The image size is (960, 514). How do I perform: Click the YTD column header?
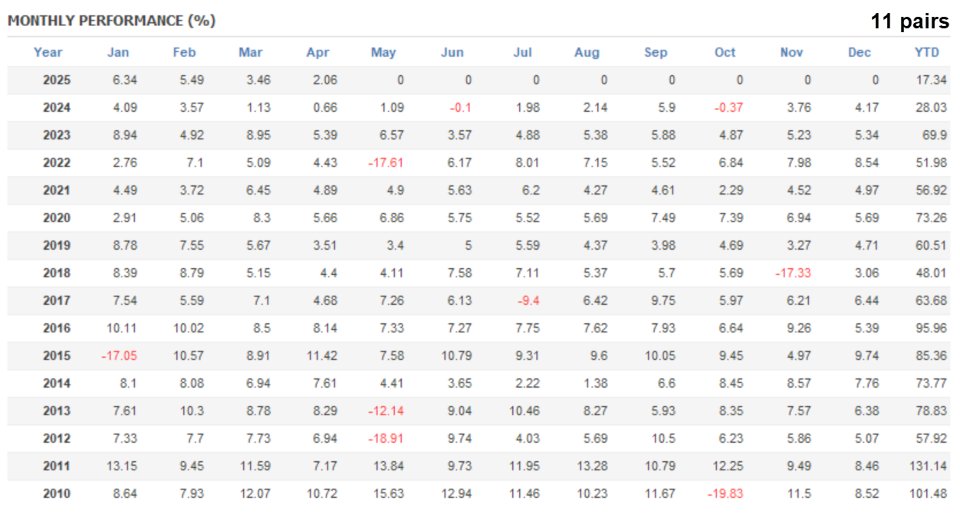926,53
